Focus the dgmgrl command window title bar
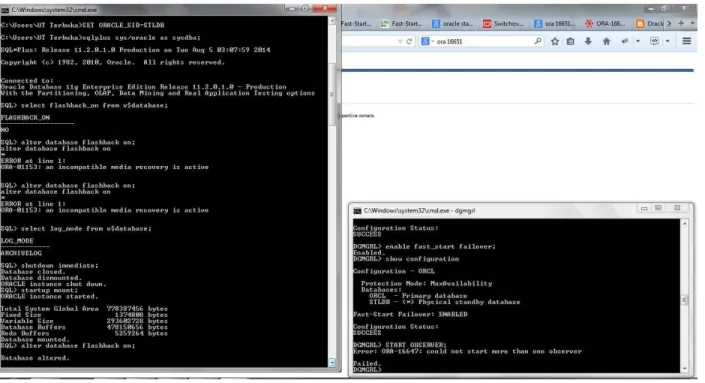Screen dimensions: 705x383 coord(495,210)
